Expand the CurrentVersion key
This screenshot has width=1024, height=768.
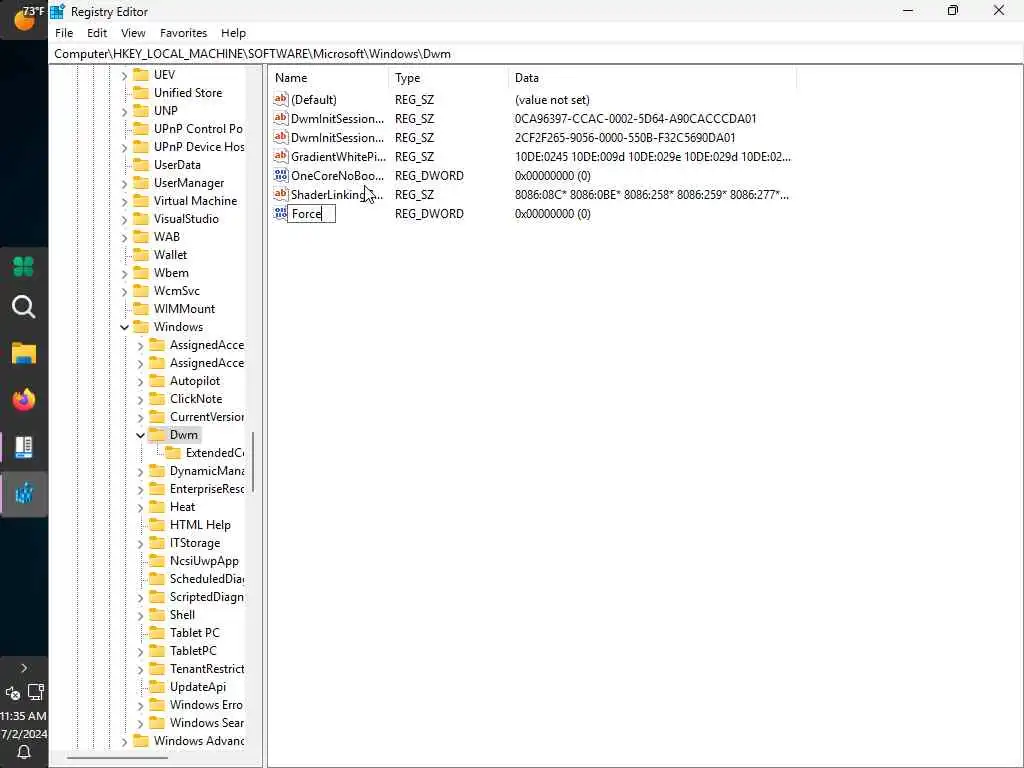pyautogui.click(x=140, y=417)
